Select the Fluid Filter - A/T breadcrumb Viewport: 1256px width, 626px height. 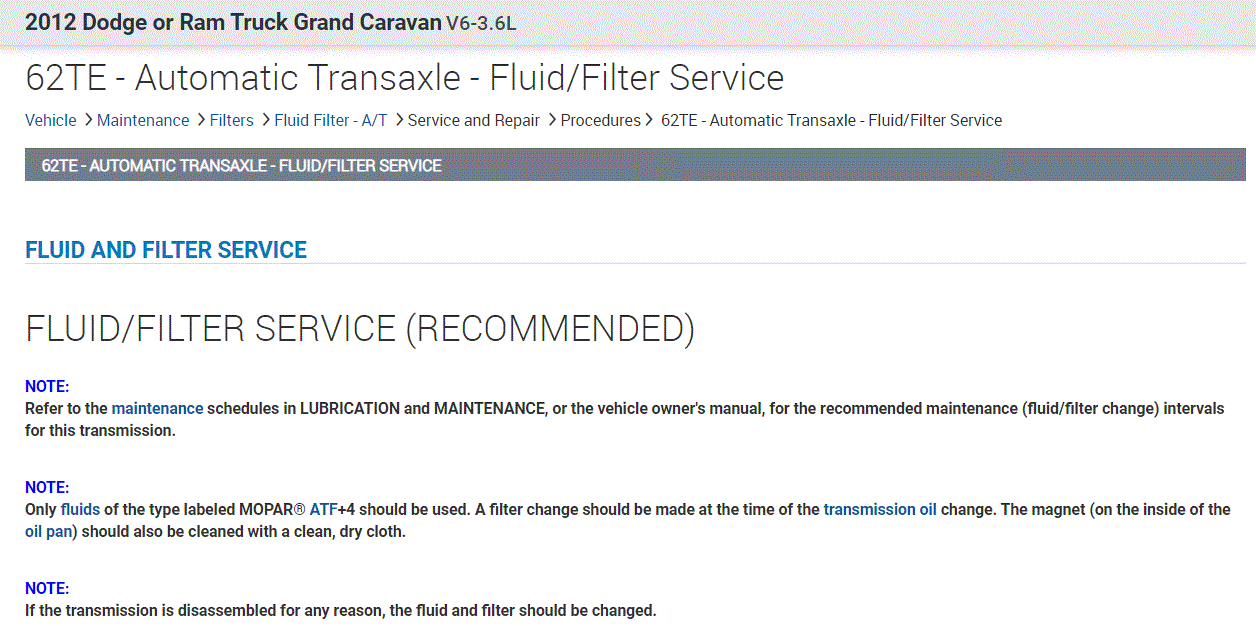[330, 120]
